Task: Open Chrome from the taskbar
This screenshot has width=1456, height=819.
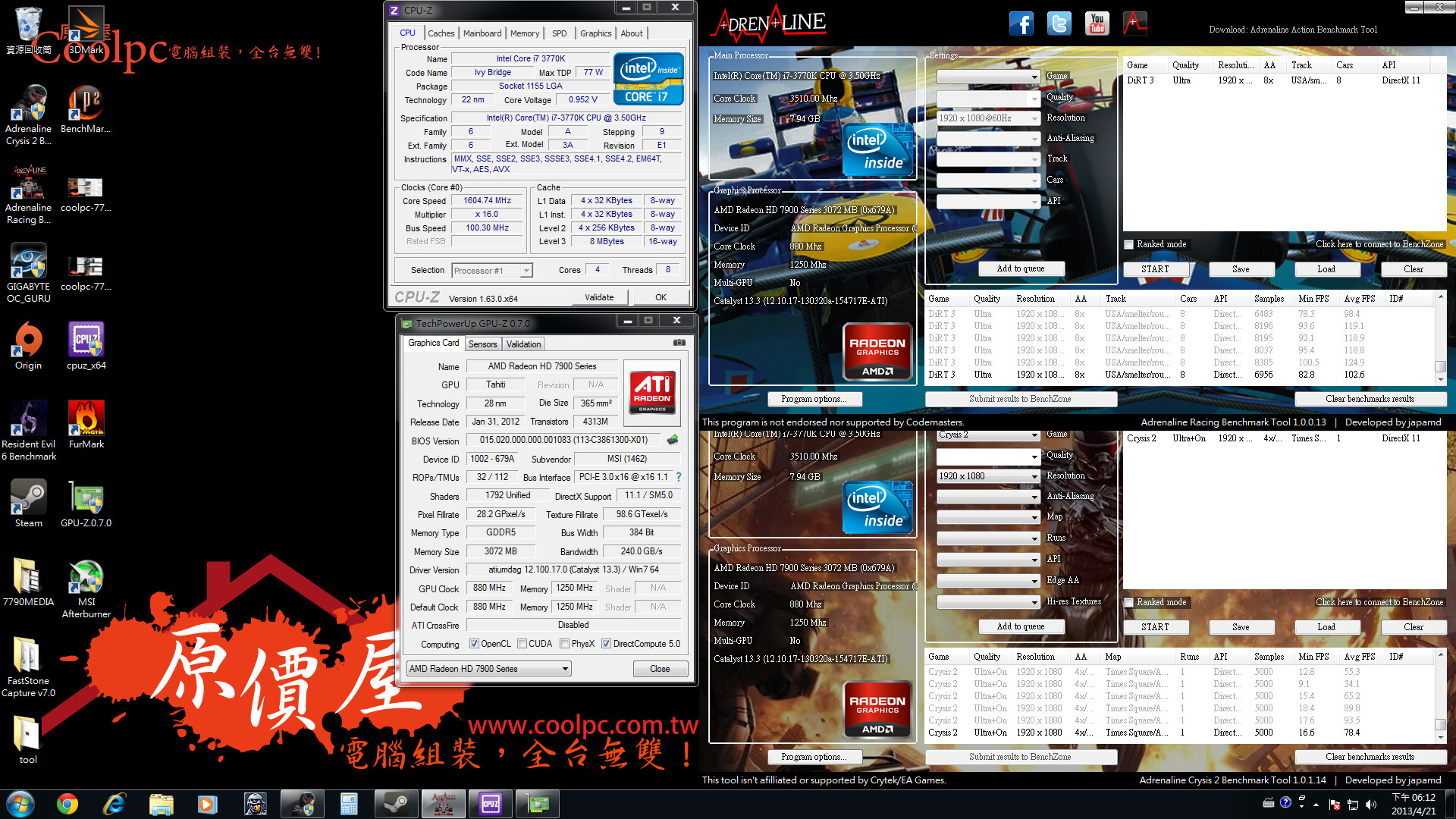Action: (67, 804)
